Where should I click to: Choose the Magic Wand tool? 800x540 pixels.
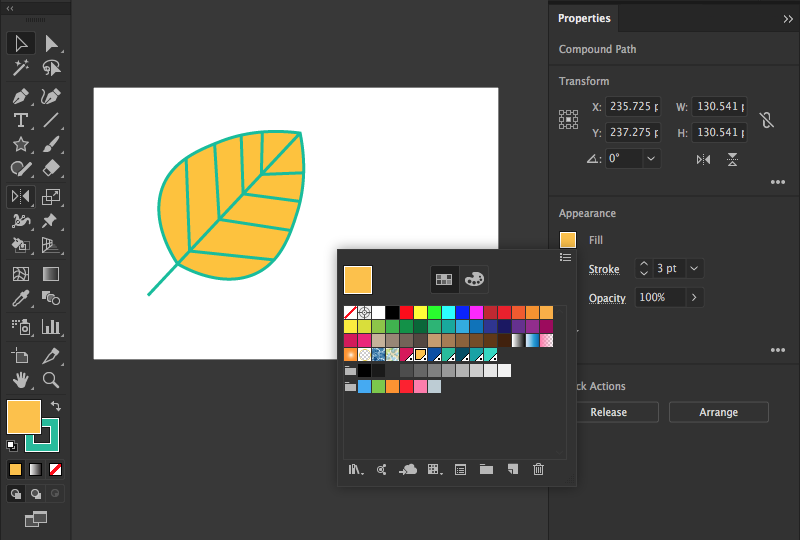click(20, 68)
